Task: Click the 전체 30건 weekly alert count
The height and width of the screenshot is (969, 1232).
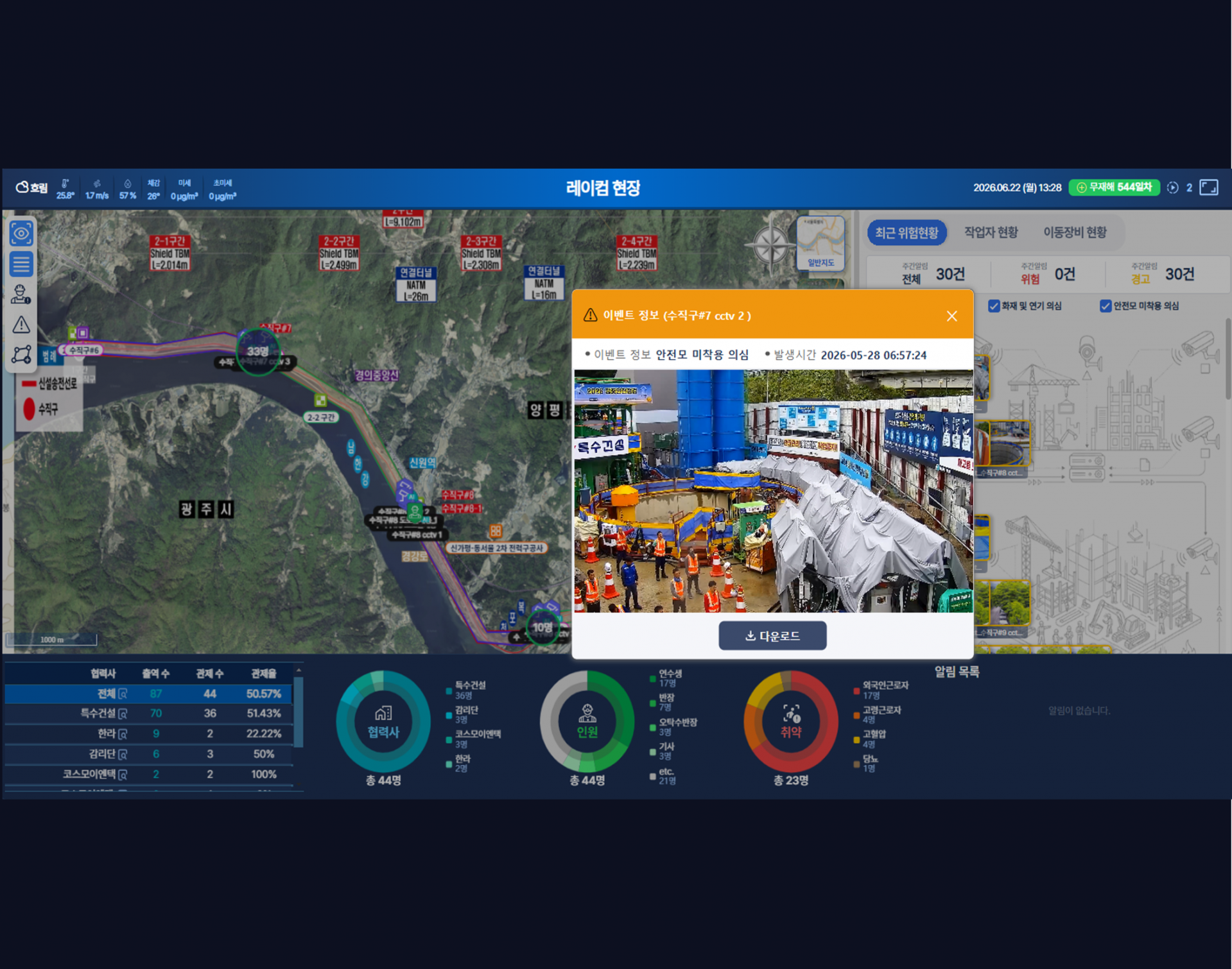Action: [x=933, y=274]
